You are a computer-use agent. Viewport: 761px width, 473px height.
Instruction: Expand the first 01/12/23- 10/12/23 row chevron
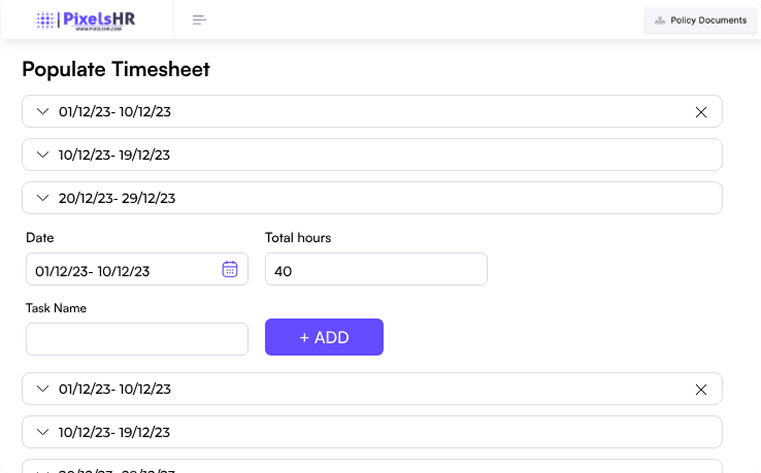42,112
